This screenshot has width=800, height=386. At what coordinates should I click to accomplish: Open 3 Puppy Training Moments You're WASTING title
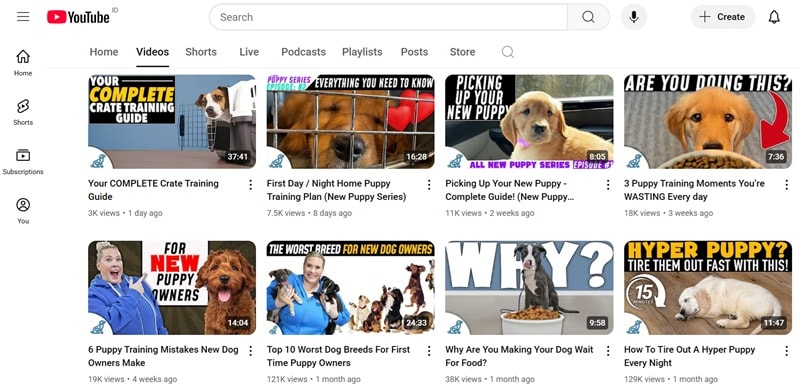coord(694,190)
